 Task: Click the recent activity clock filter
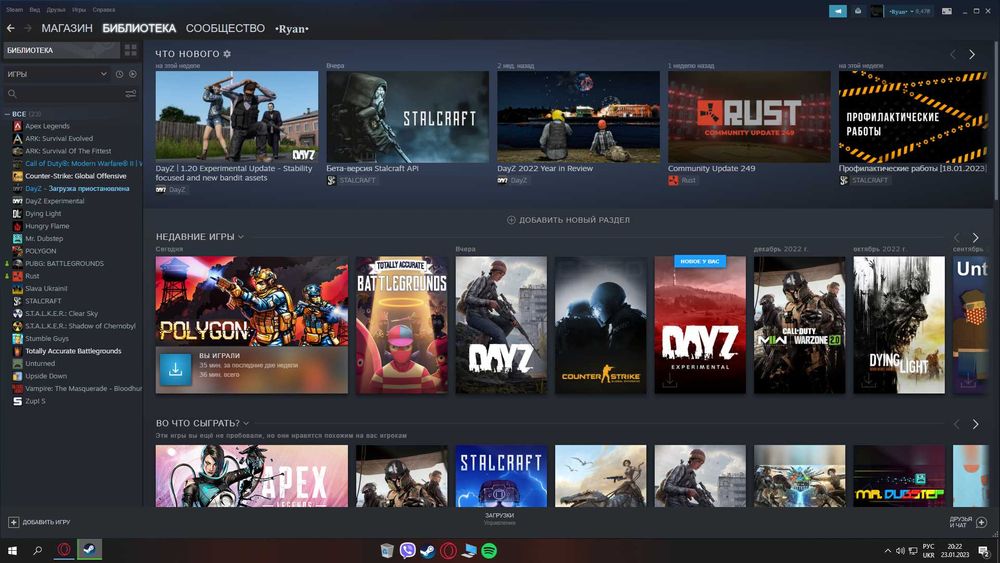[x=119, y=74]
